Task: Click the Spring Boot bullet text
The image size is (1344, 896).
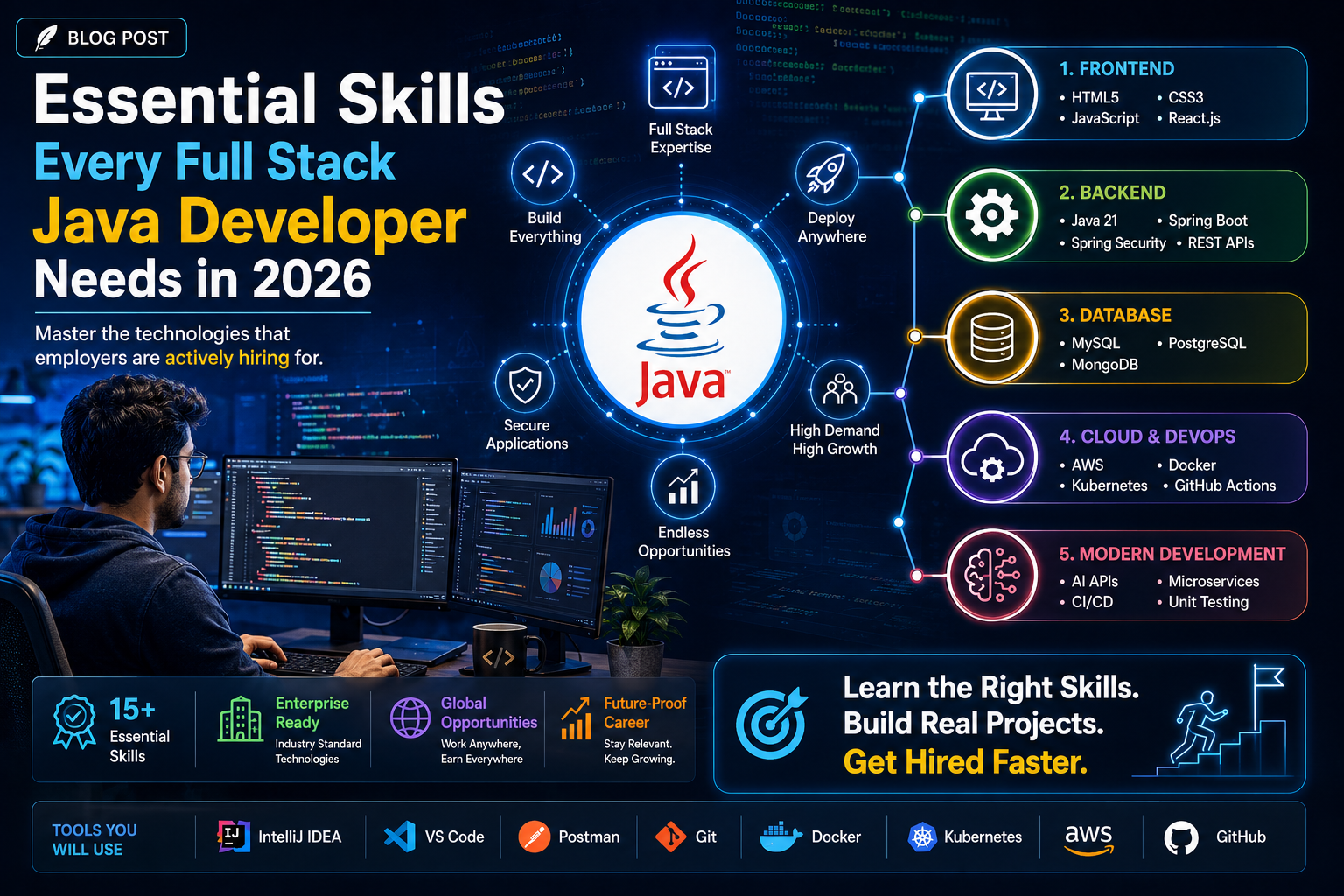Action: tap(1207, 220)
